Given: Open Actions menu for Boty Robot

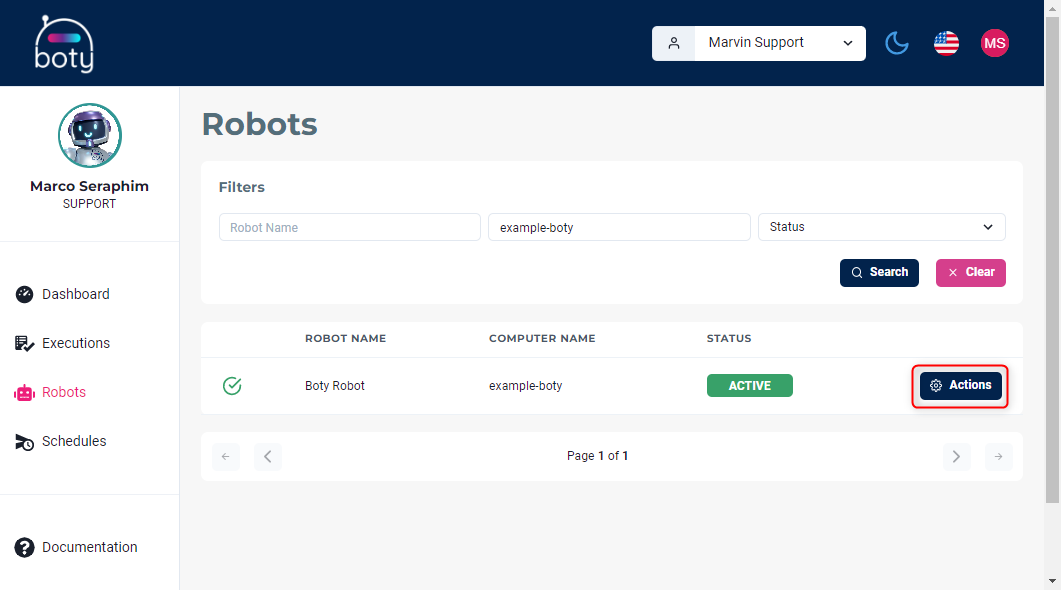Looking at the screenshot, I should tap(960, 386).
